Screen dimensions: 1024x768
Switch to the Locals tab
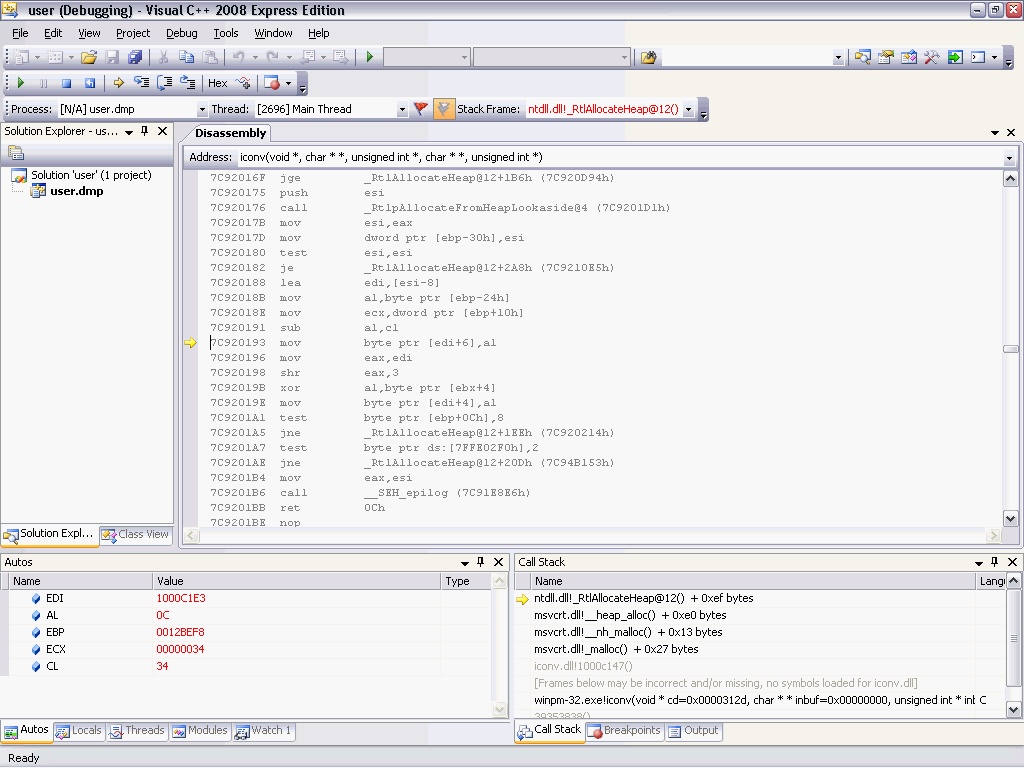click(79, 731)
